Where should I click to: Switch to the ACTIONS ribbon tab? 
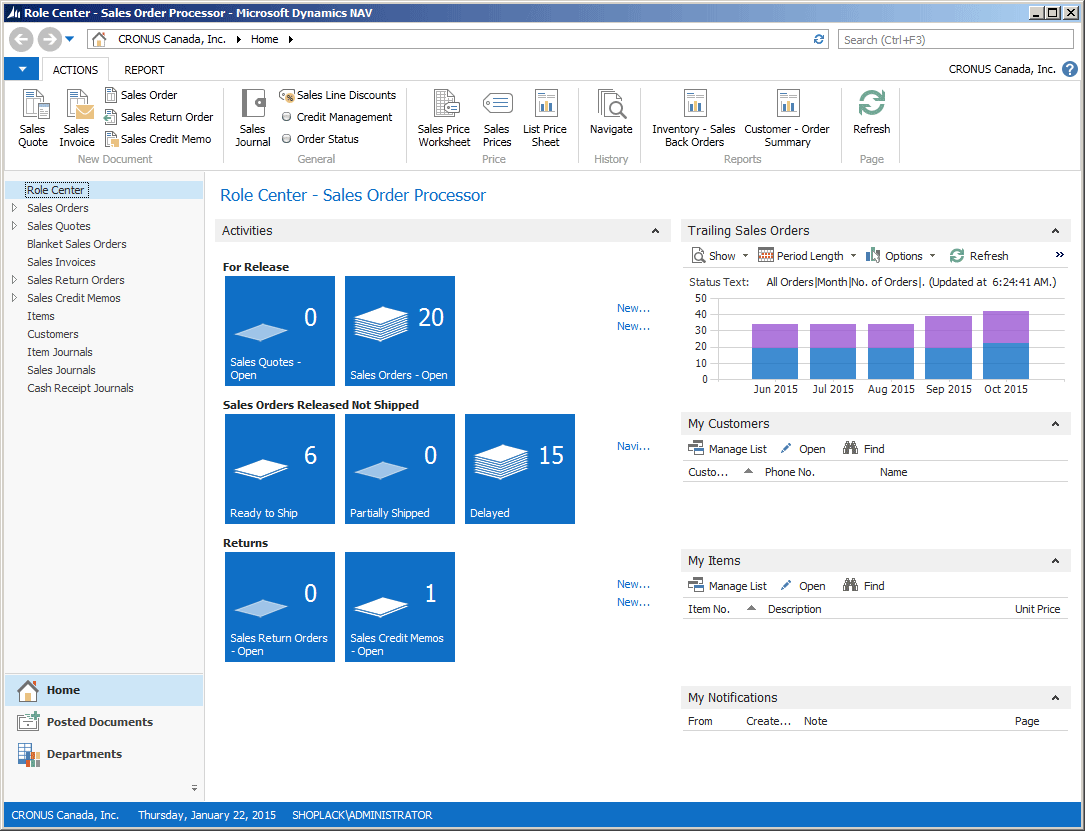click(x=75, y=70)
